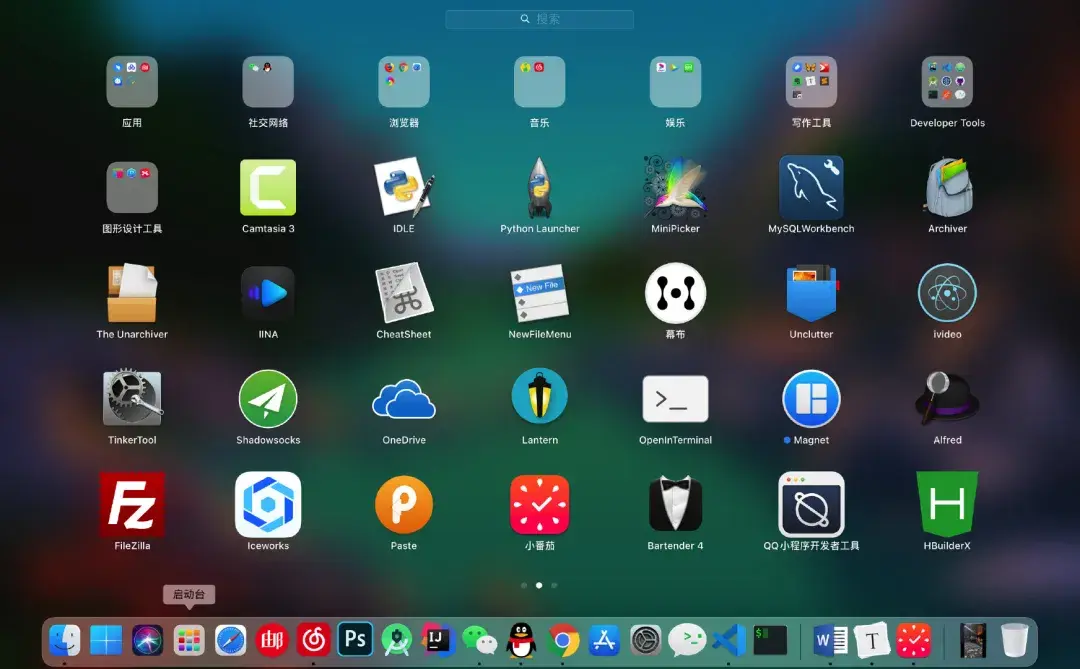This screenshot has width=1080, height=669.
Task: Open Safari from the Dock
Action: pyautogui.click(x=230, y=640)
